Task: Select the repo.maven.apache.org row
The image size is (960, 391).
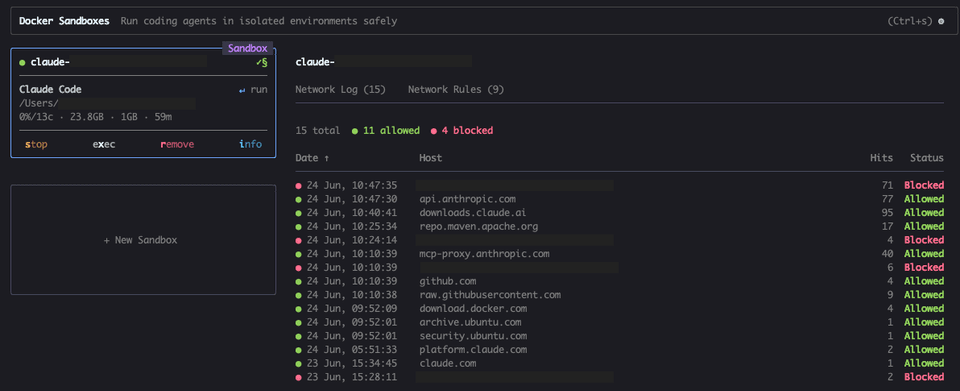Action: [x=620, y=226]
